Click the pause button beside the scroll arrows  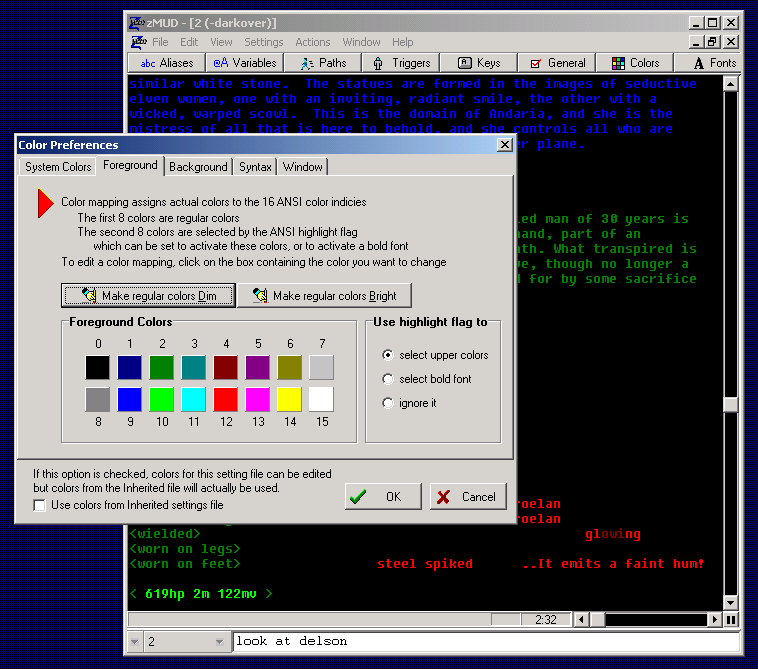(x=731, y=619)
